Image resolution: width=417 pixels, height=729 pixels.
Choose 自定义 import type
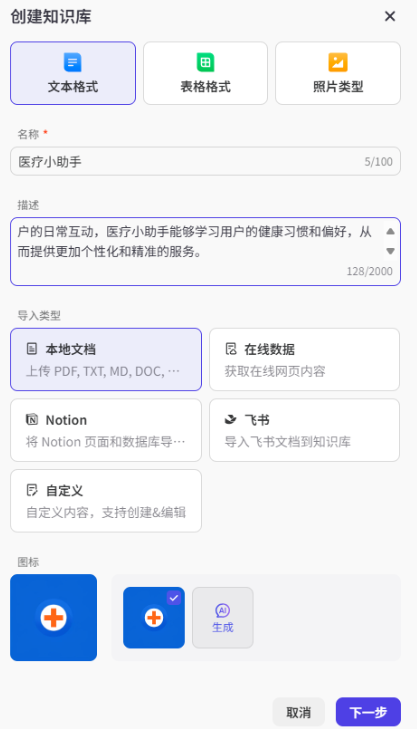pyautogui.click(x=106, y=501)
